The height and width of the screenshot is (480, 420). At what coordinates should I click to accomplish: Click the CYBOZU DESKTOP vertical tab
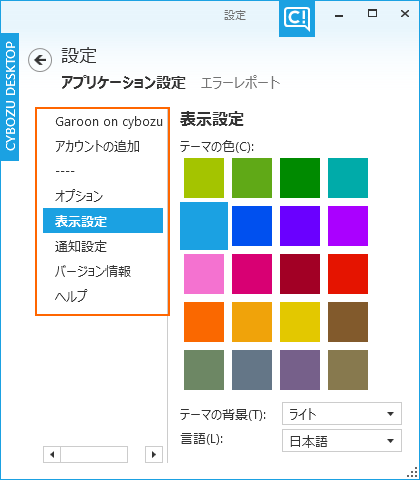[x=10, y=96]
